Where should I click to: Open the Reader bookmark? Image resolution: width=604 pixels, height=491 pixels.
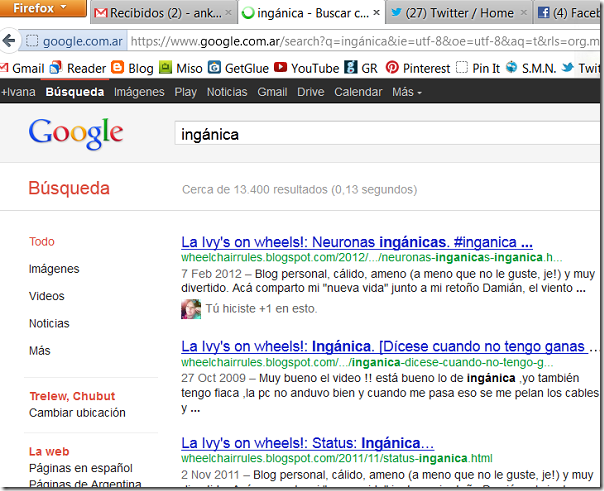pyautogui.click(x=78, y=68)
